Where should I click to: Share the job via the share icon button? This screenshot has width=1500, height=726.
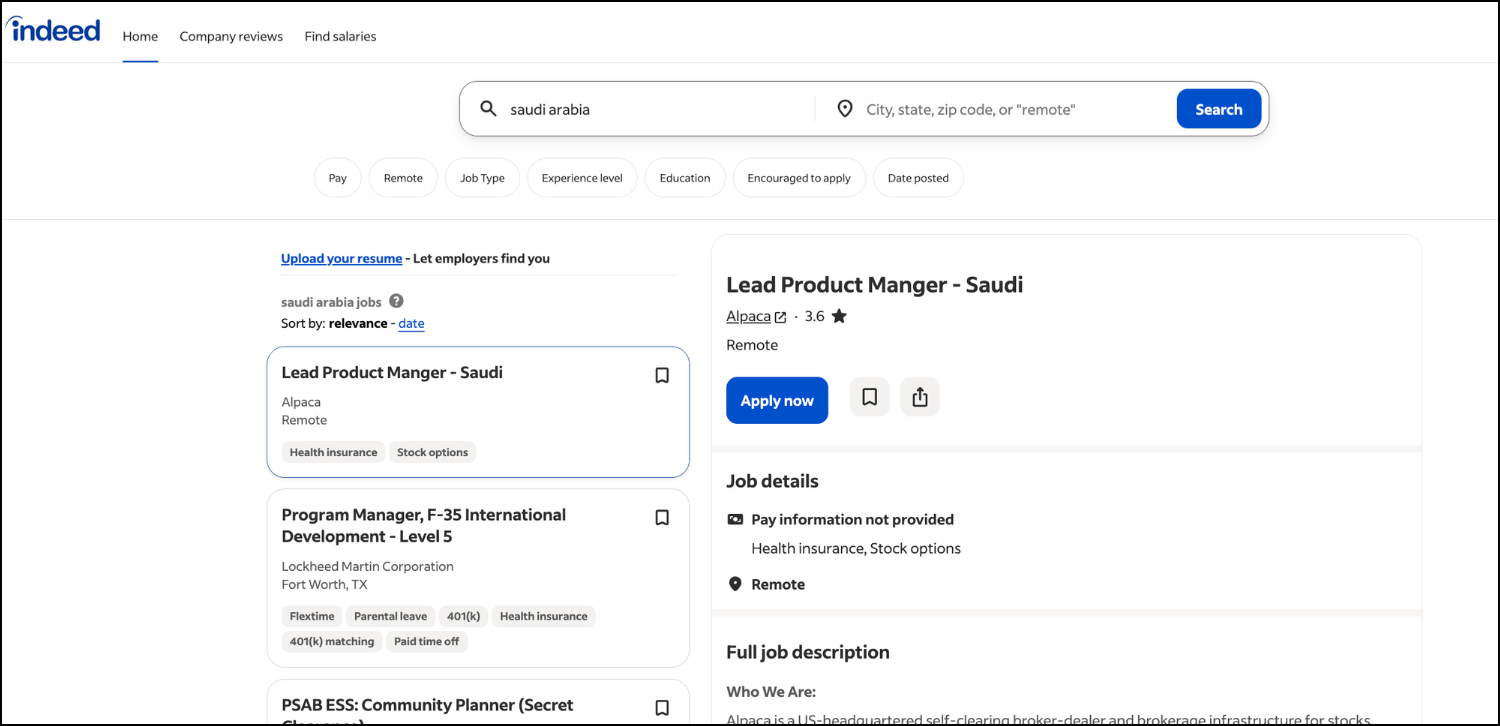click(920, 397)
